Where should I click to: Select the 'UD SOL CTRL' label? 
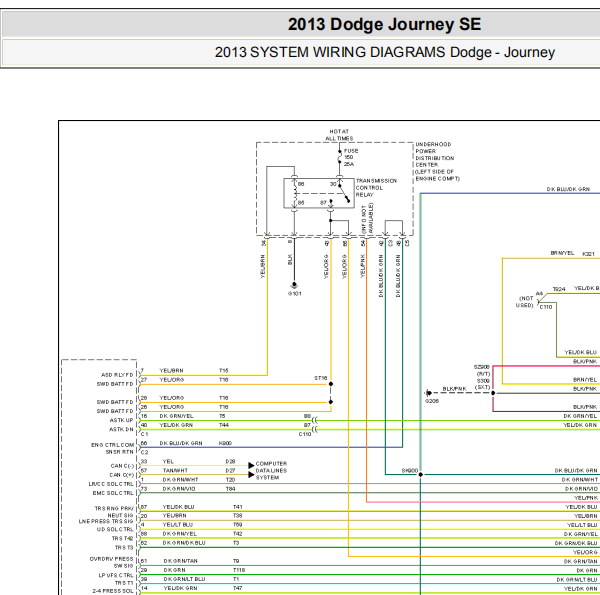point(115,529)
